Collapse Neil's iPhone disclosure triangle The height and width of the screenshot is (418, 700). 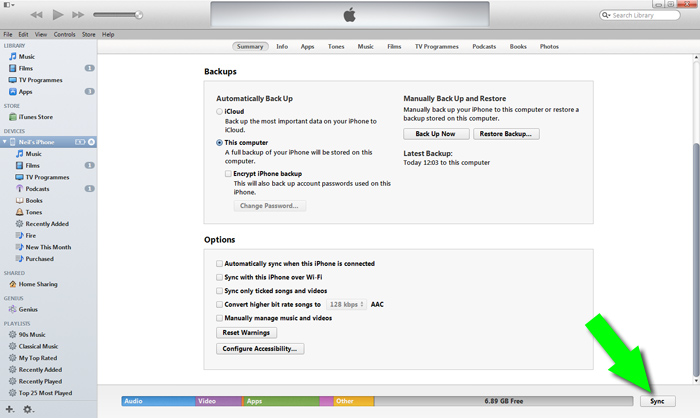tap(5, 142)
